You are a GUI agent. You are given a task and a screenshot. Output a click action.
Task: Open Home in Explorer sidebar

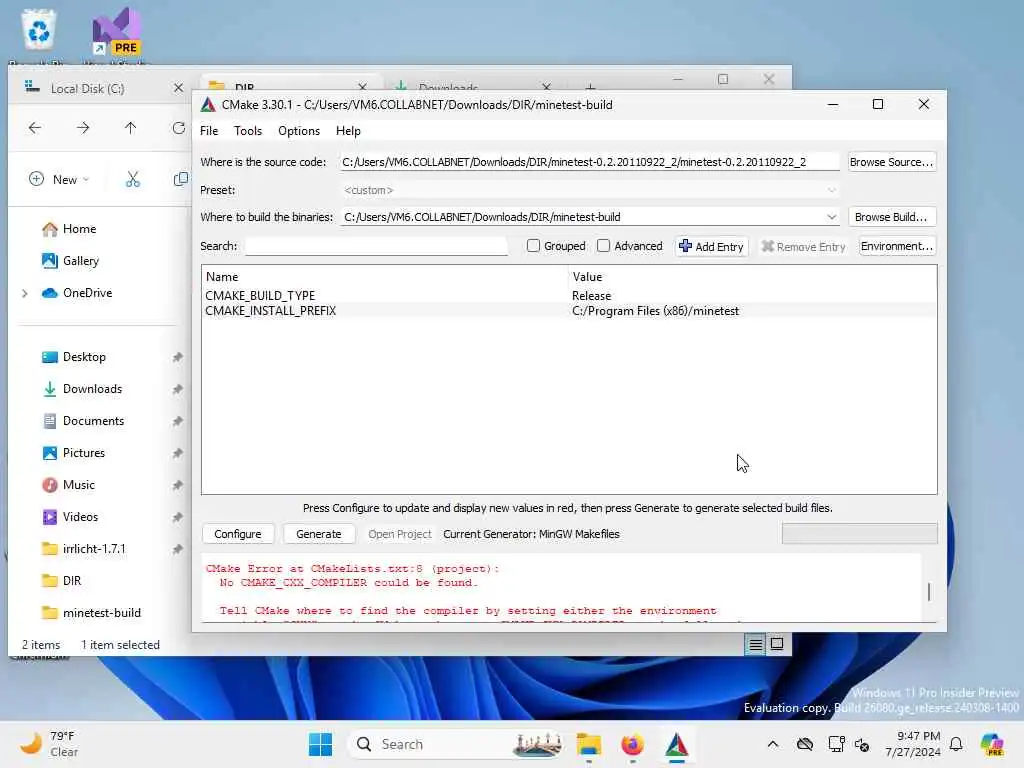pyautogui.click(x=79, y=229)
